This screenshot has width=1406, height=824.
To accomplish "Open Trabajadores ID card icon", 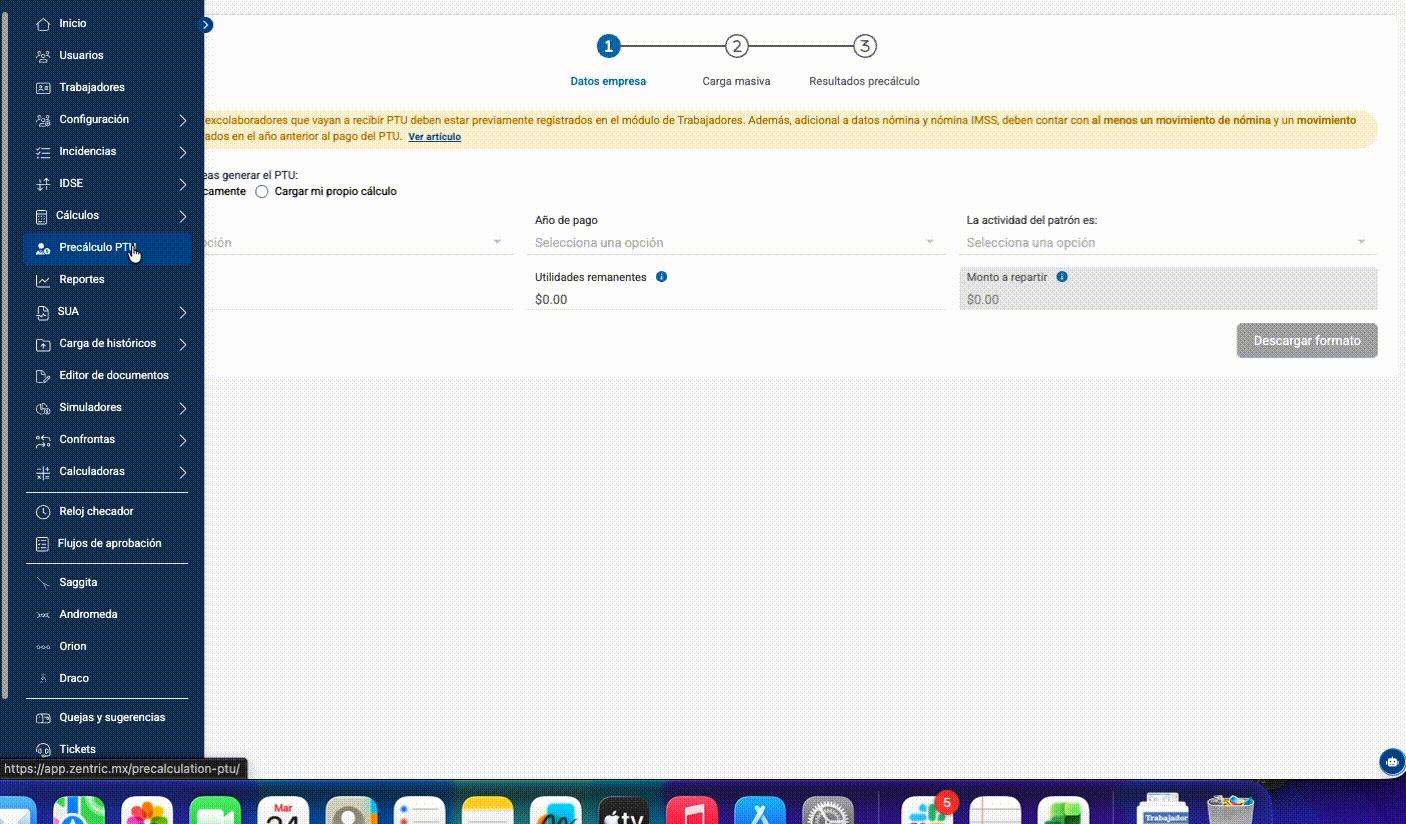I will [x=42, y=87].
